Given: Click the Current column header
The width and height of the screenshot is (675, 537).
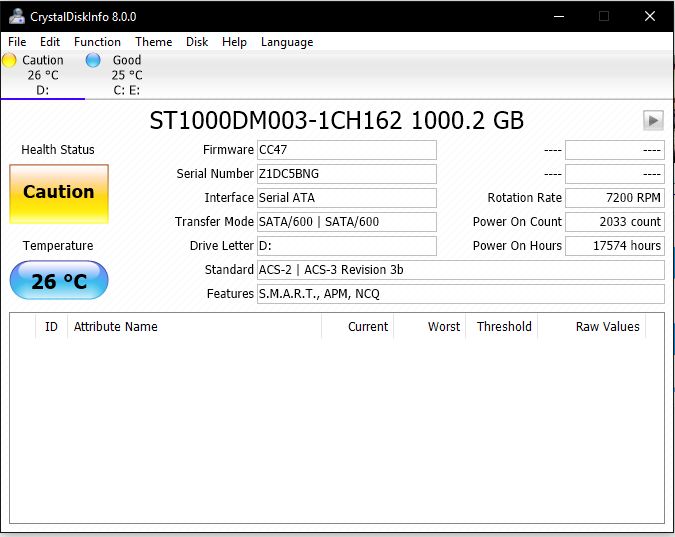Looking at the screenshot, I should [358, 327].
